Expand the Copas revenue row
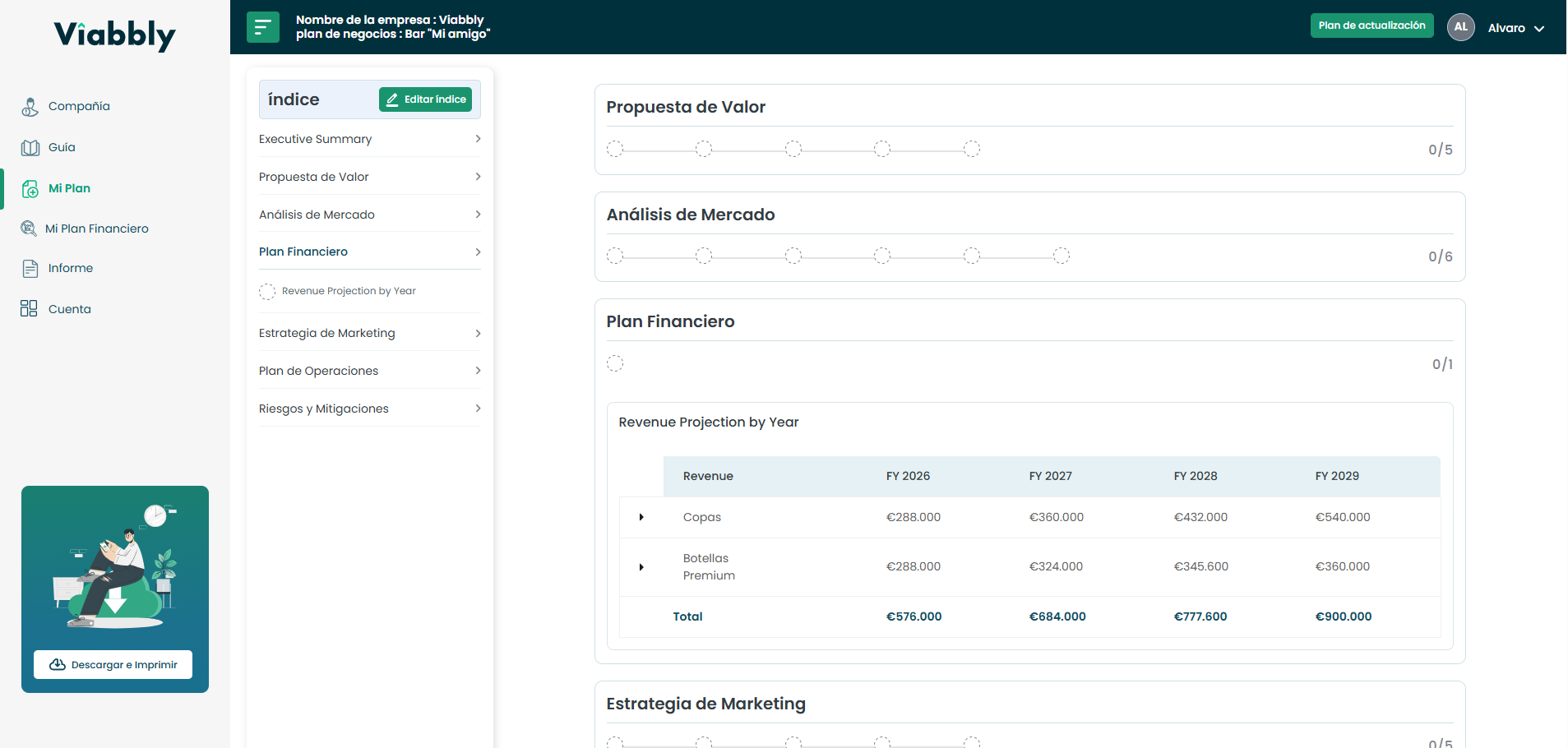The width and height of the screenshot is (1568, 748). [641, 517]
